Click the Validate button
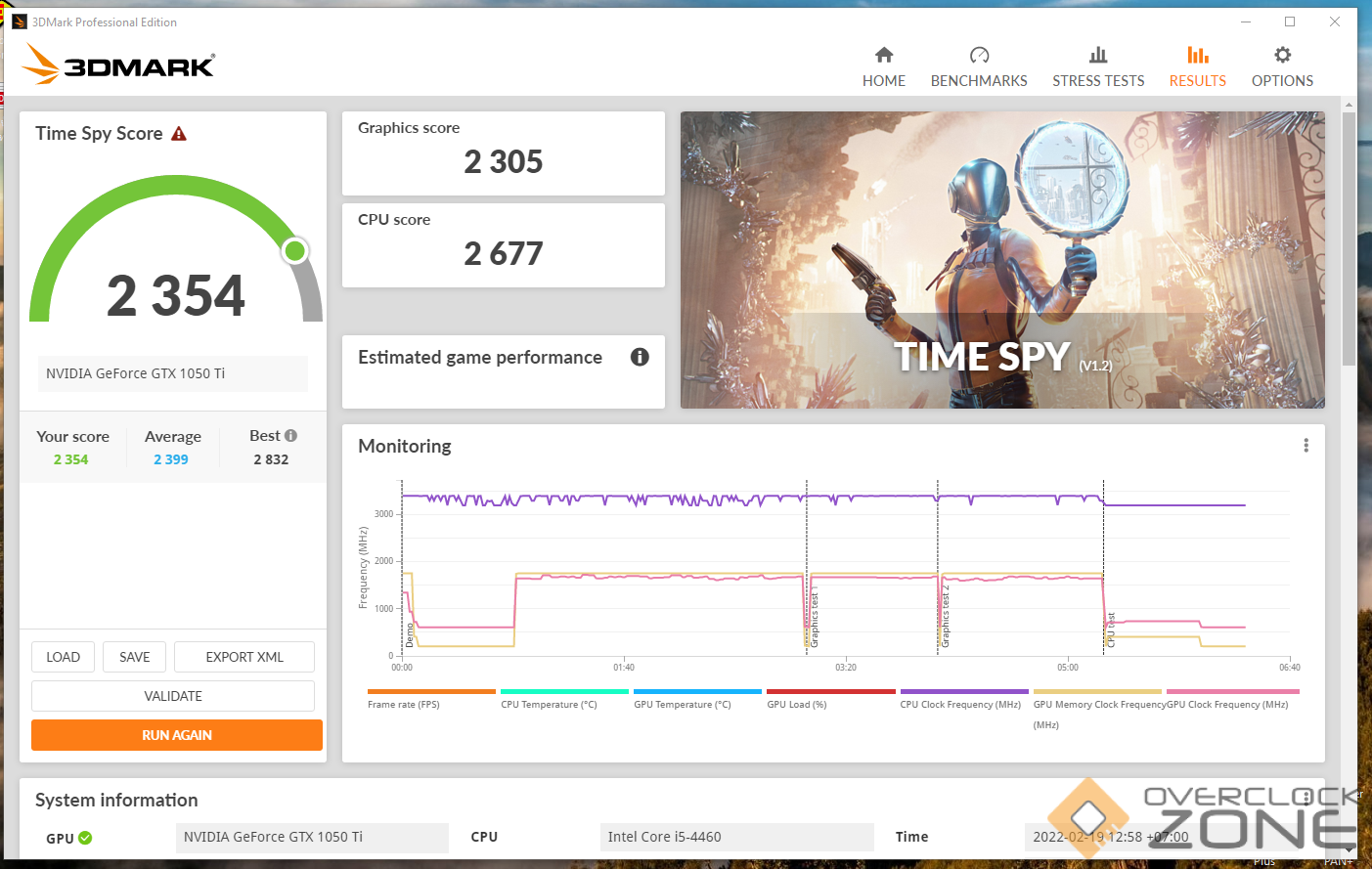Image resolution: width=1372 pixels, height=869 pixels. coord(173,696)
